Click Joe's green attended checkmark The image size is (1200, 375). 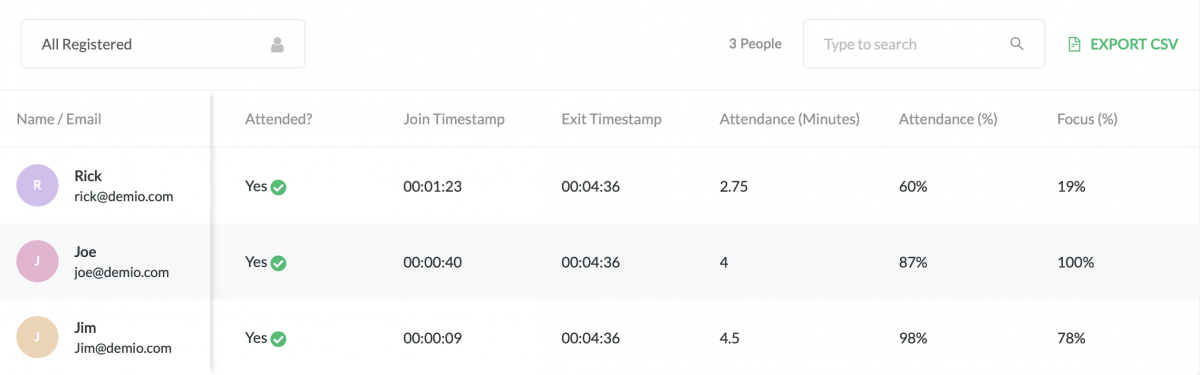[x=279, y=263]
